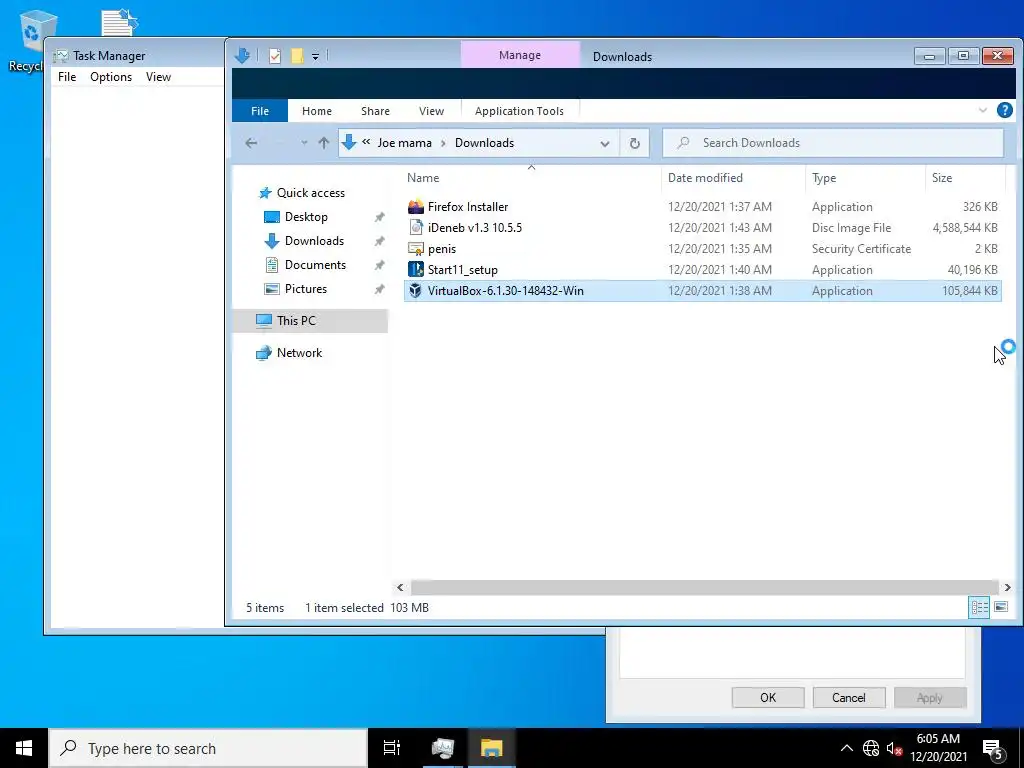Screen dimensions: 1024x768
Task: Click Cancel in the background dialog
Action: click(849, 697)
